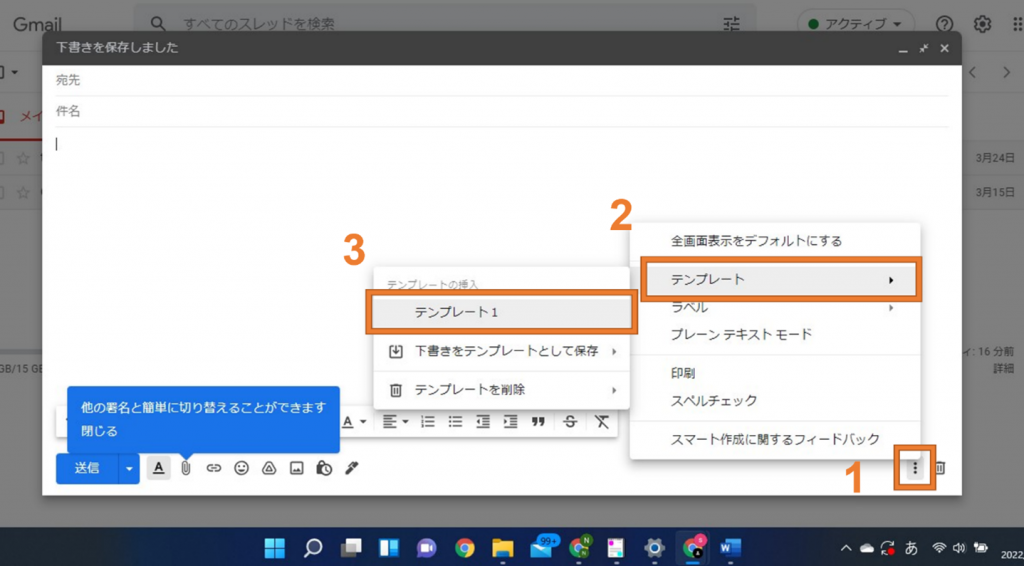1024x566 pixels.
Task: Select 印刷 from the menu
Action: pos(775,373)
